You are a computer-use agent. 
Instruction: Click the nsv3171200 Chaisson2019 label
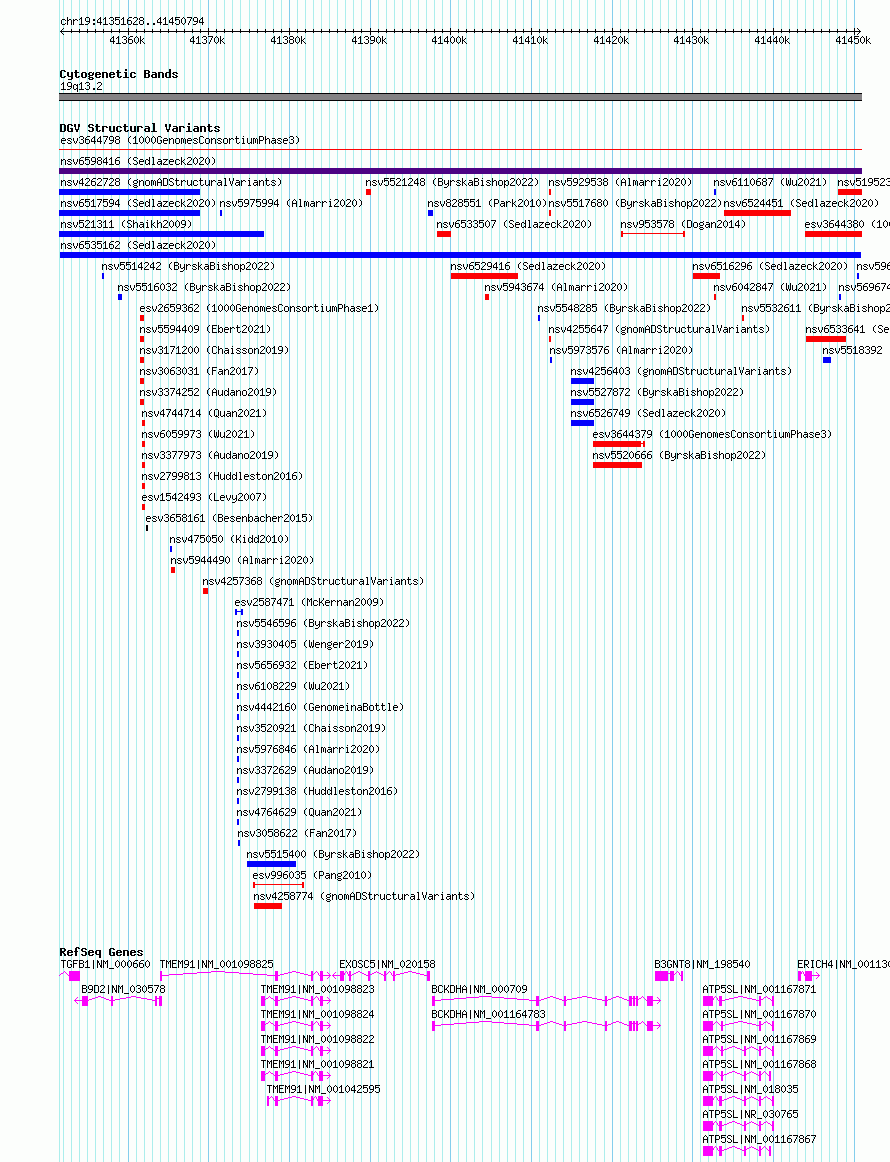pyautogui.click(x=214, y=350)
